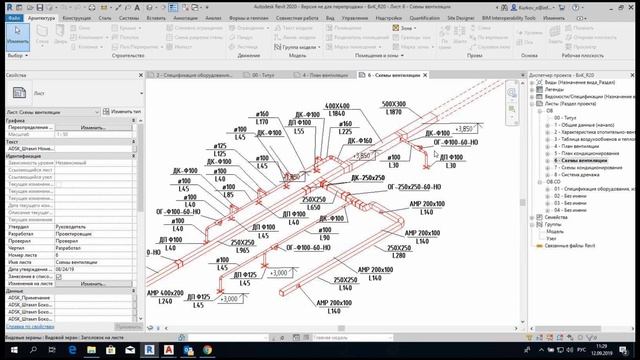640x360 pixels.
Task: Close the Свойства panel
Action: pos(141,75)
